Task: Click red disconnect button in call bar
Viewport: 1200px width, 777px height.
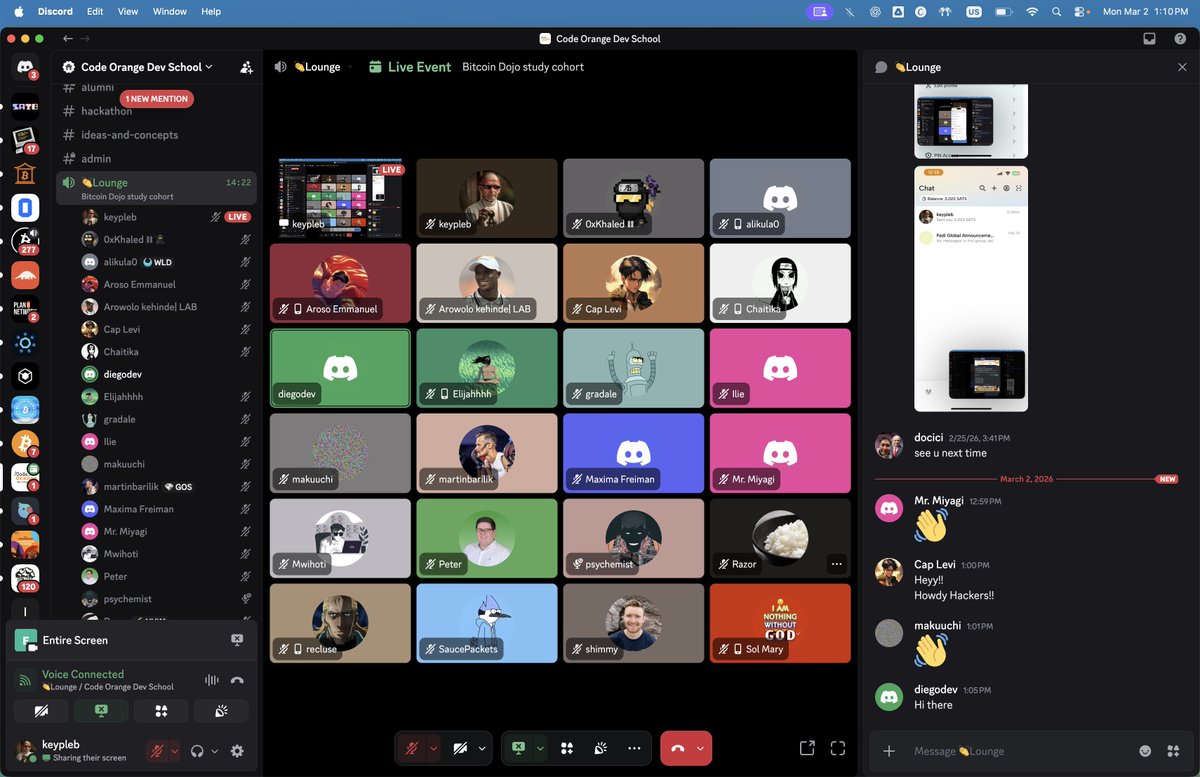Action: (x=678, y=748)
